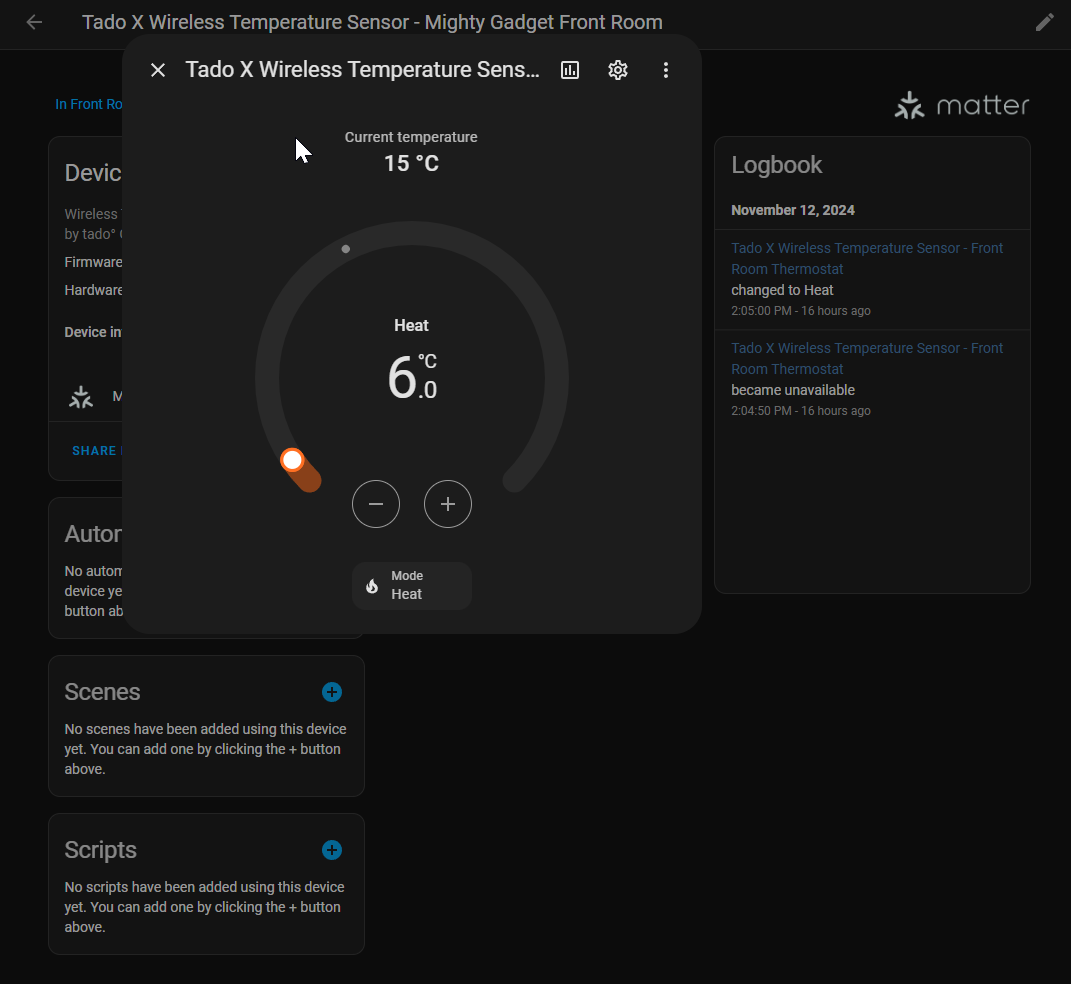This screenshot has width=1071, height=984.
Task: Open the history chart icon in dialog
Action: pyautogui.click(x=570, y=70)
